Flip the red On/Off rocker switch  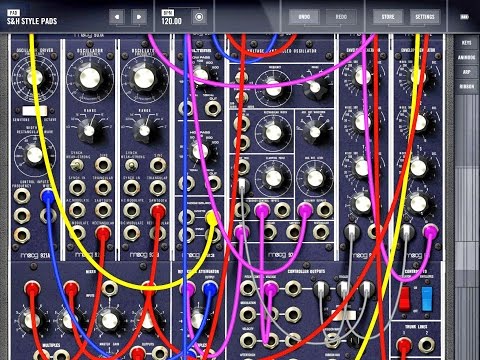tap(404, 298)
